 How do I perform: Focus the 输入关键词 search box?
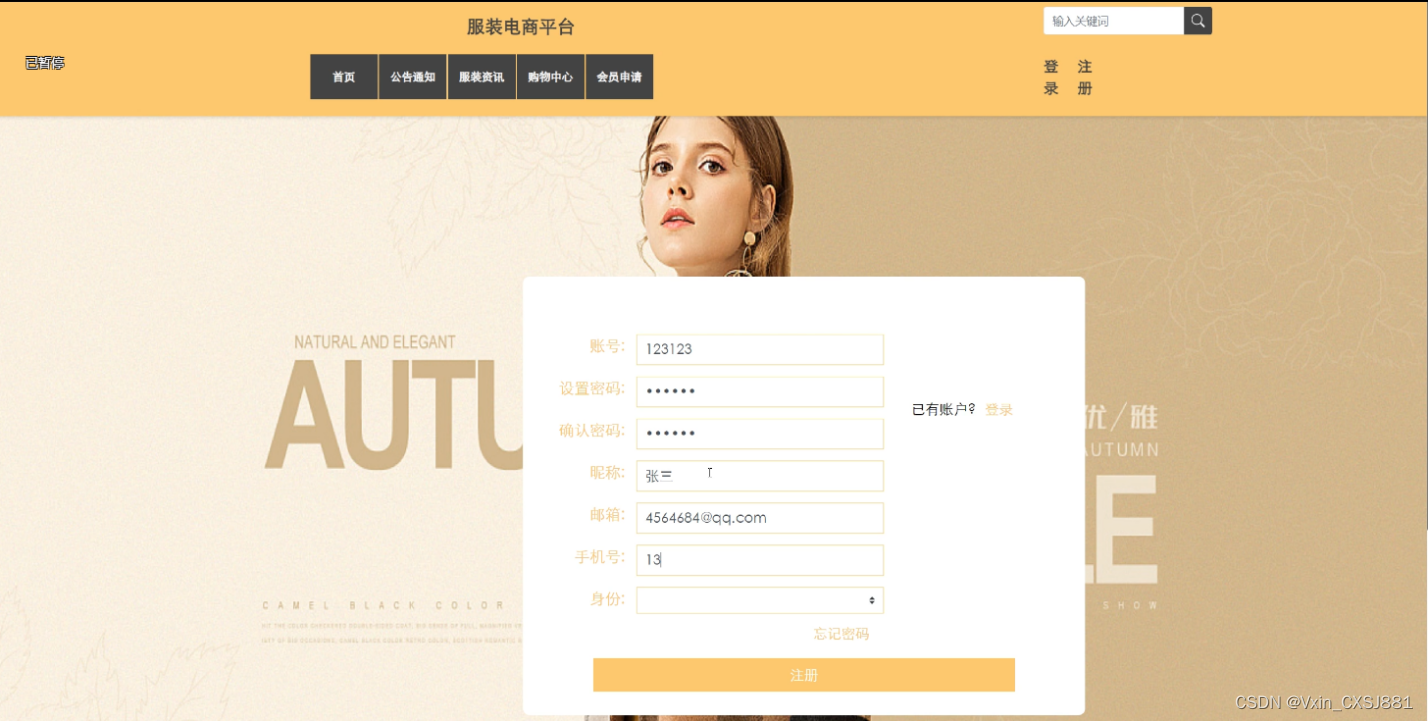point(1114,21)
